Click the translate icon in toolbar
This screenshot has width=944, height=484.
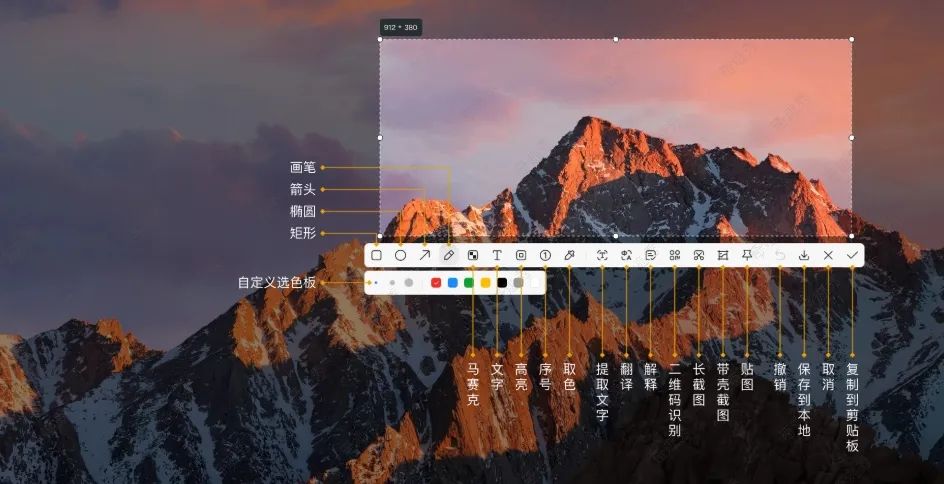[626, 256]
